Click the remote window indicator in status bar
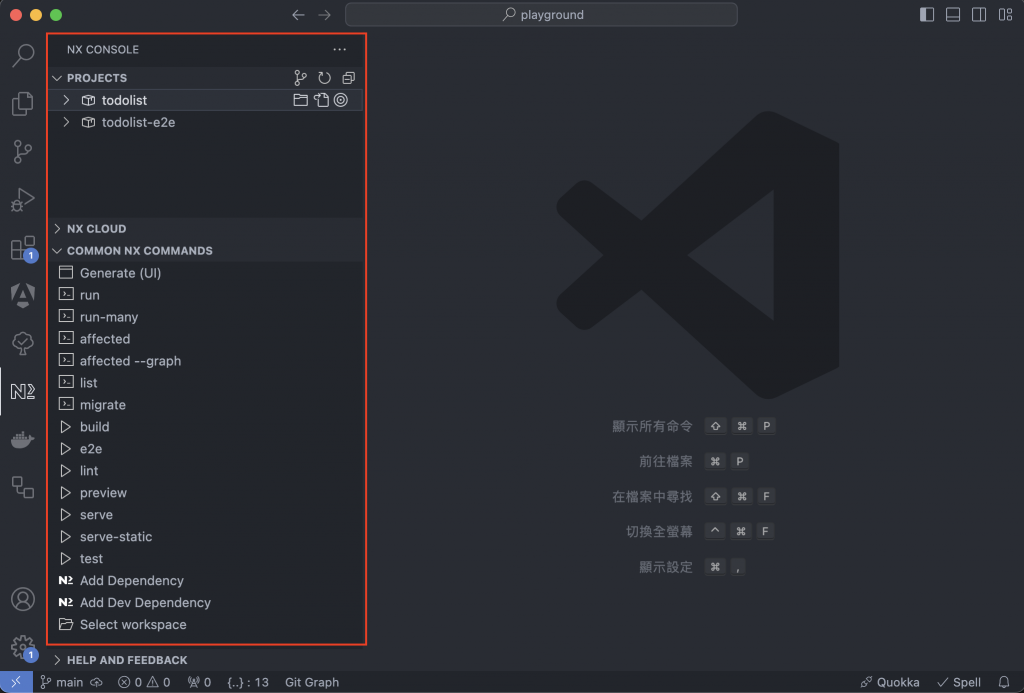Viewport: 1024px width, 693px height. (16, 682)
